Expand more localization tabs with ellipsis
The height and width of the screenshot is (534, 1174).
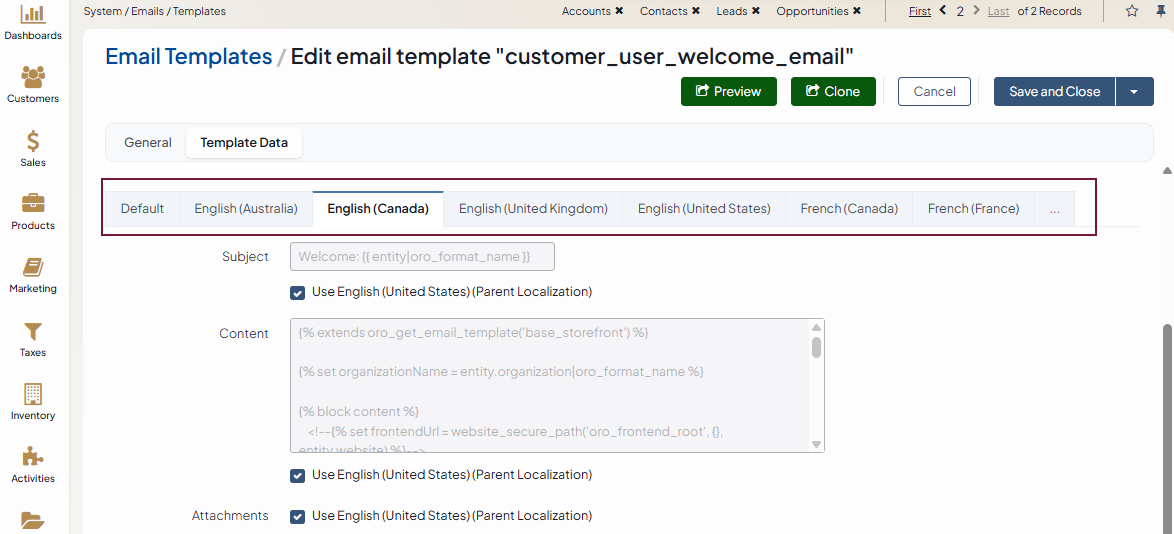[1054, 209]
